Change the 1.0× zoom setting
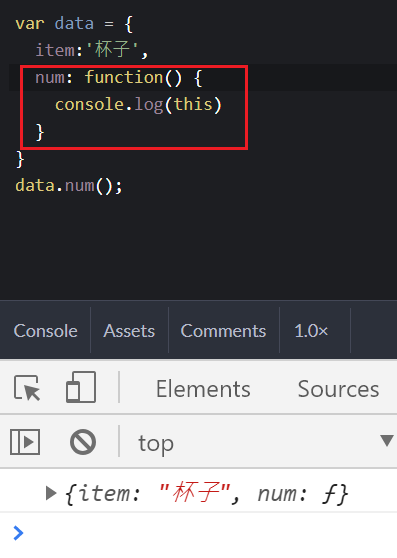The image size is (397, 558). point(311,331)
